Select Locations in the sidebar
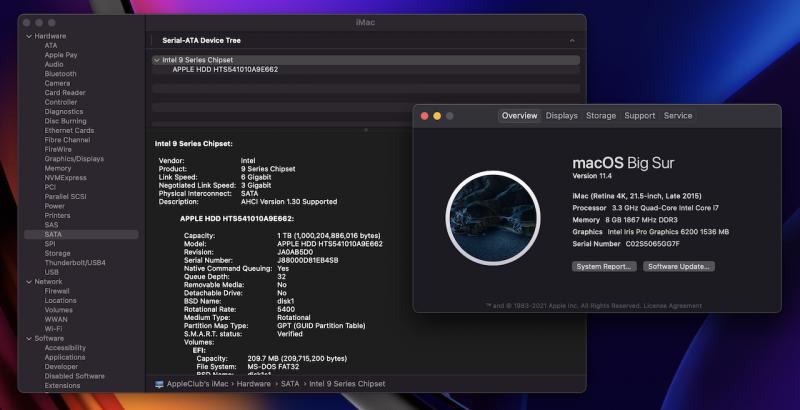 pos(60,300)
